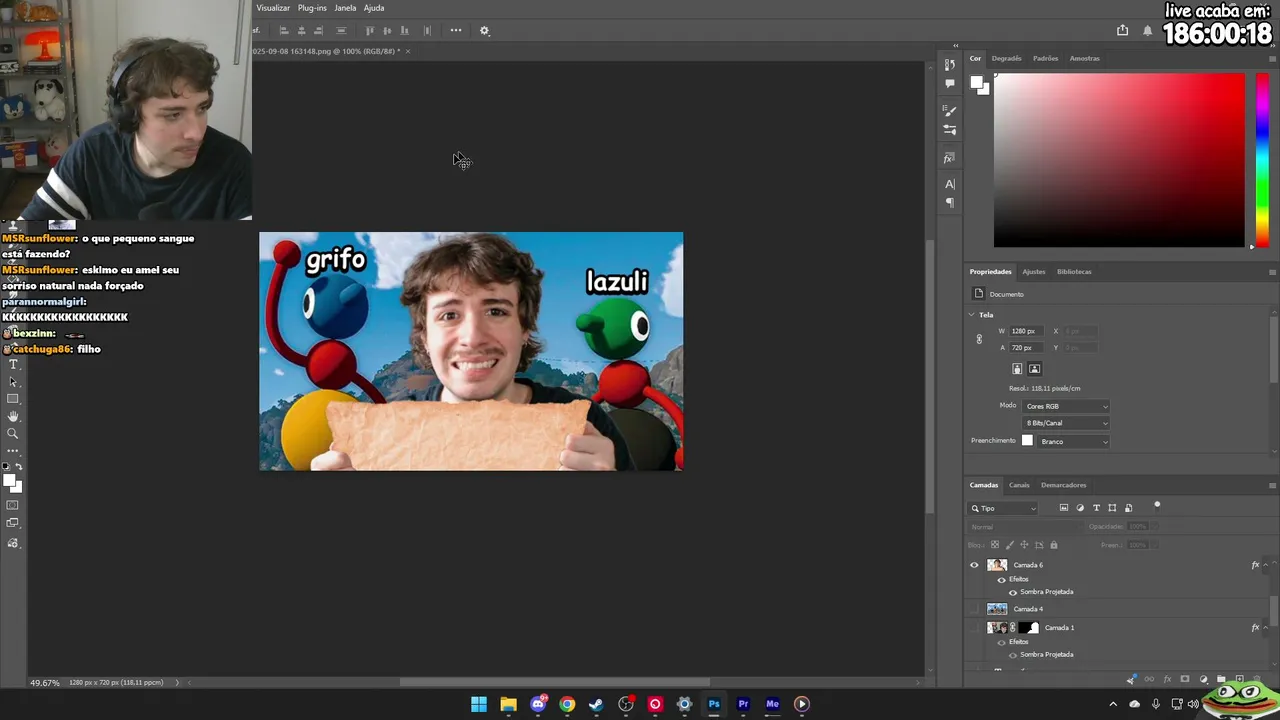Select the Path Selection arrow tool
The width and height of the screenshot is (1280, 720).
pyautogui.click(x=13, y=382)
